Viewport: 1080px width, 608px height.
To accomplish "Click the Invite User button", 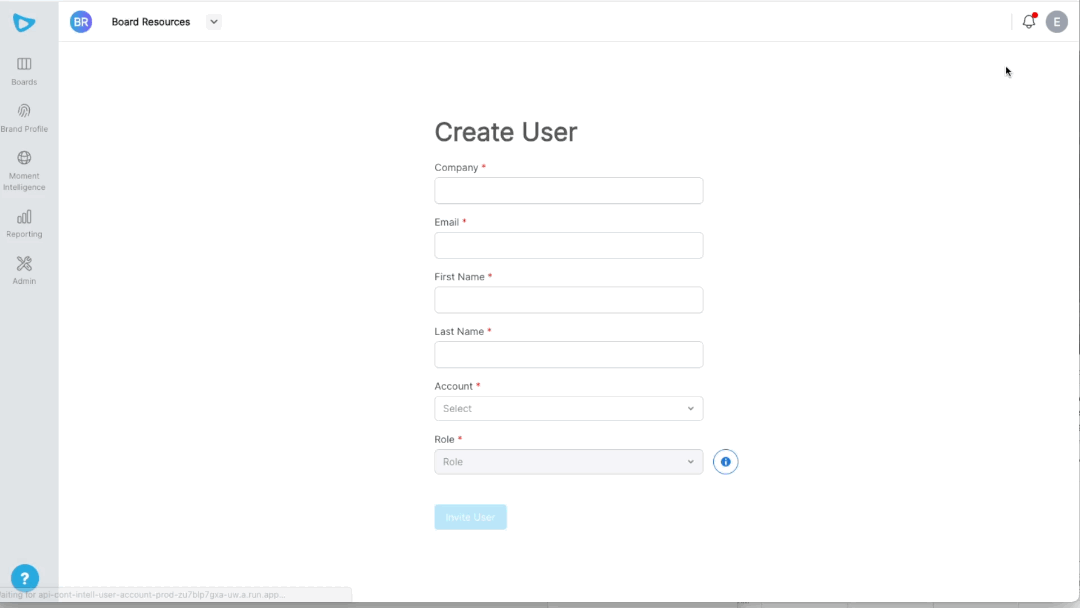I will pos(470,516).
